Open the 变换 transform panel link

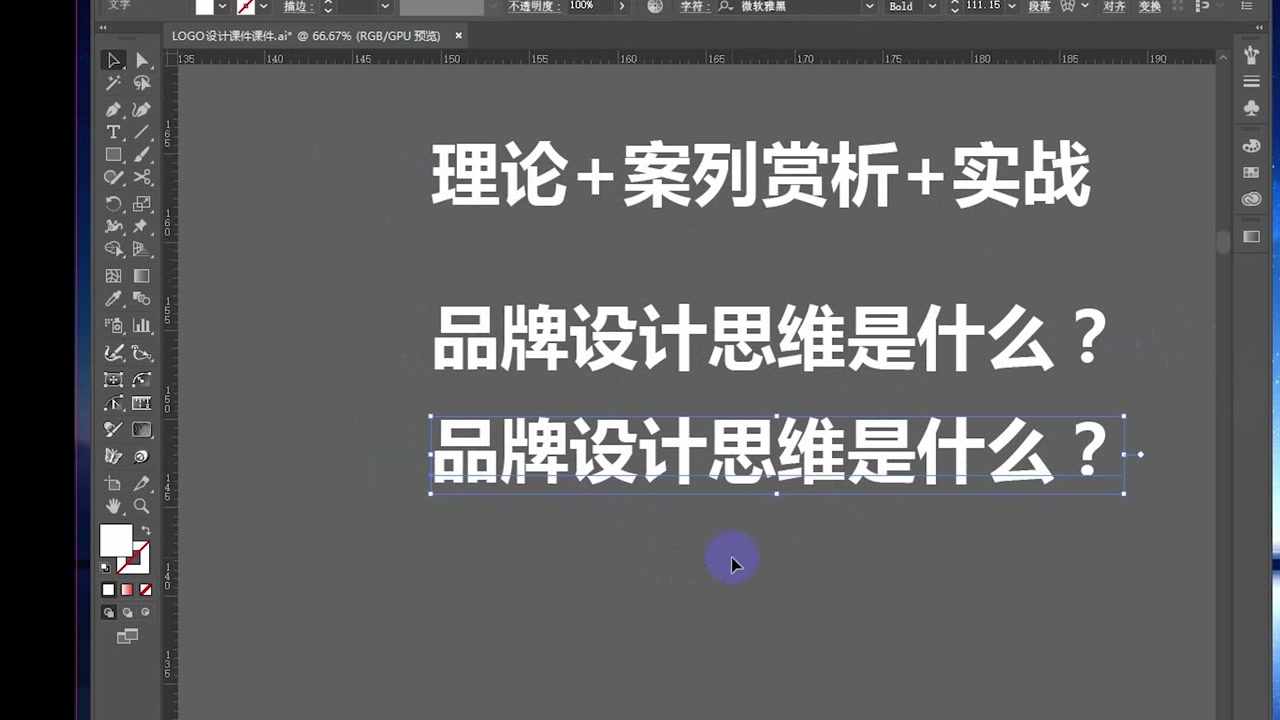tap(1150, 6)
